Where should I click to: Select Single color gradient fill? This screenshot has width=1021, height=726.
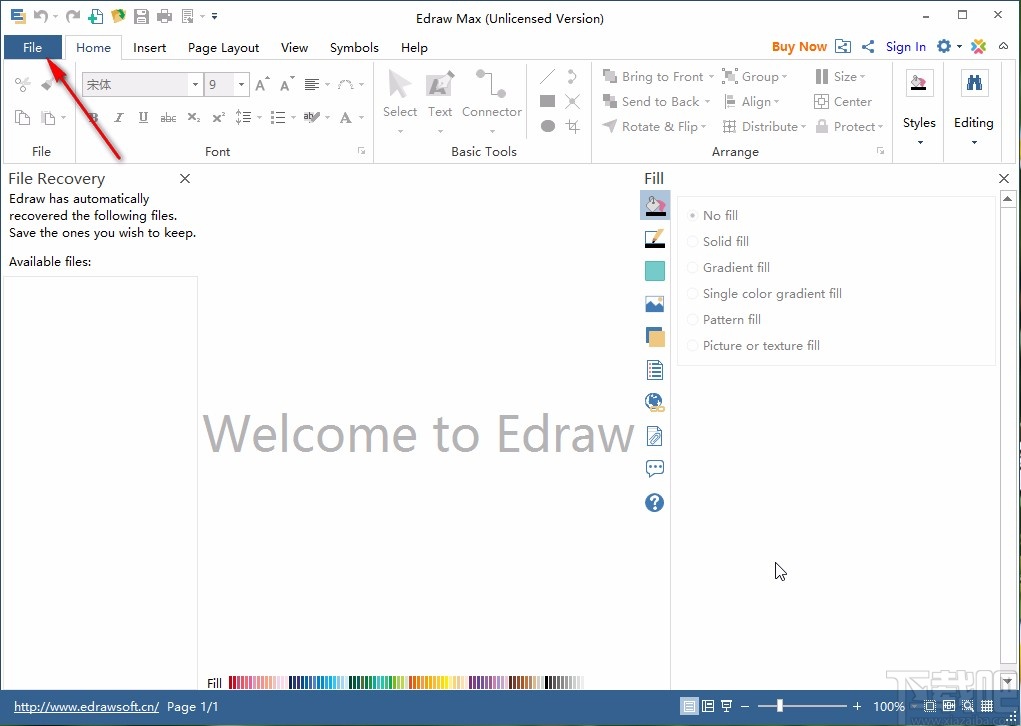pos(765,294)
